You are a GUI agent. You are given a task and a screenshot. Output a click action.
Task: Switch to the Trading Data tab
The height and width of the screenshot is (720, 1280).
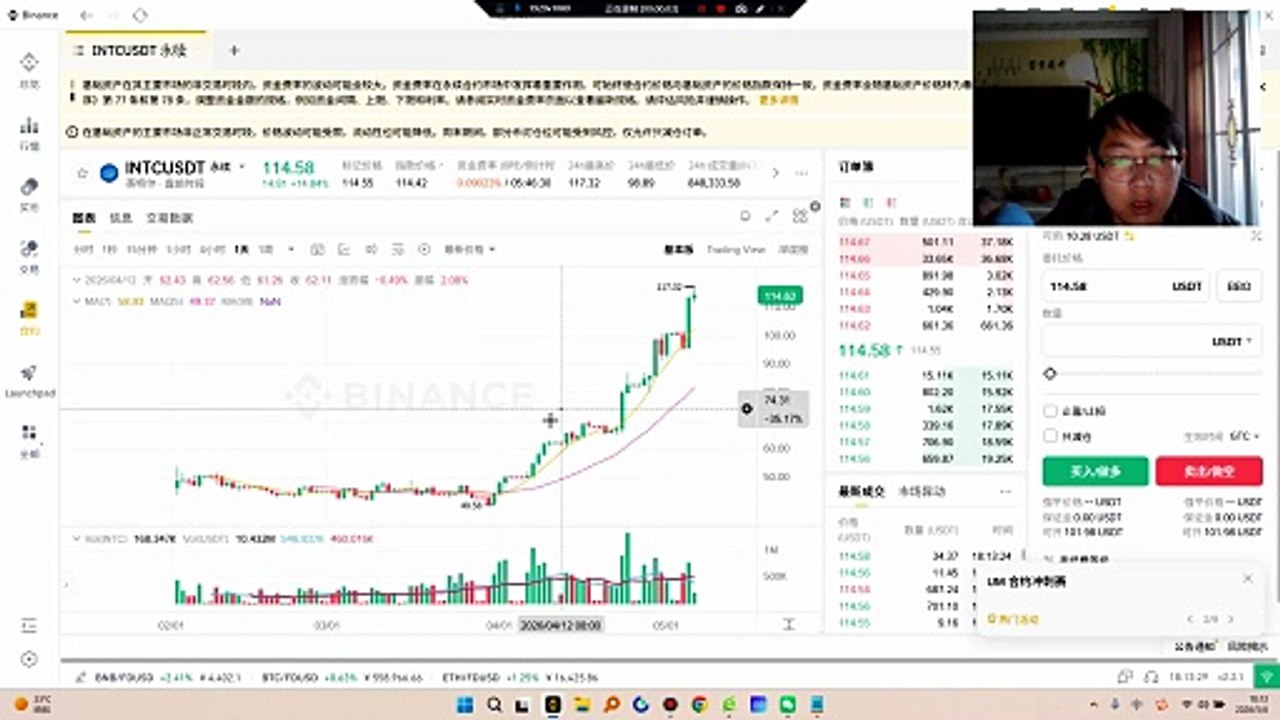(x=169, y=217)
